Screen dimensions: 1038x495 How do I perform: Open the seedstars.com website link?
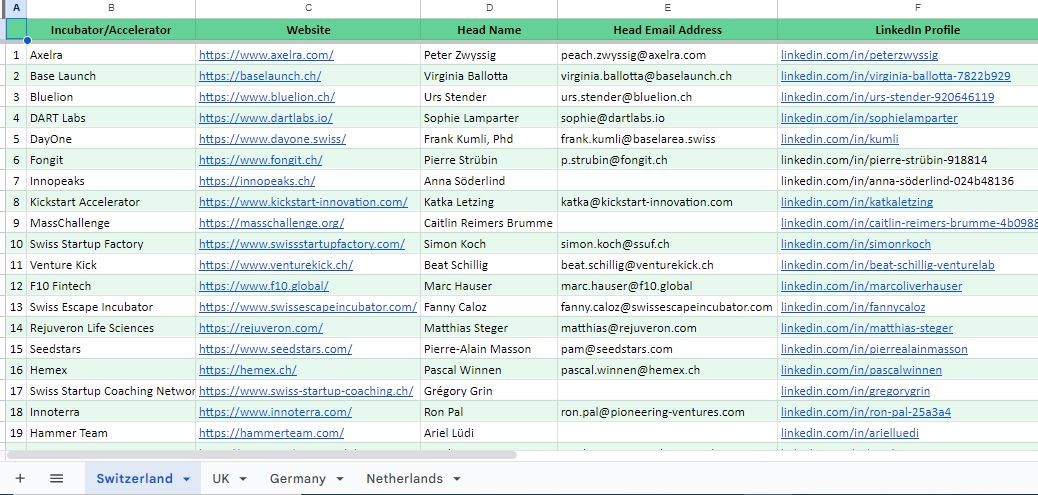coord(275,349)
